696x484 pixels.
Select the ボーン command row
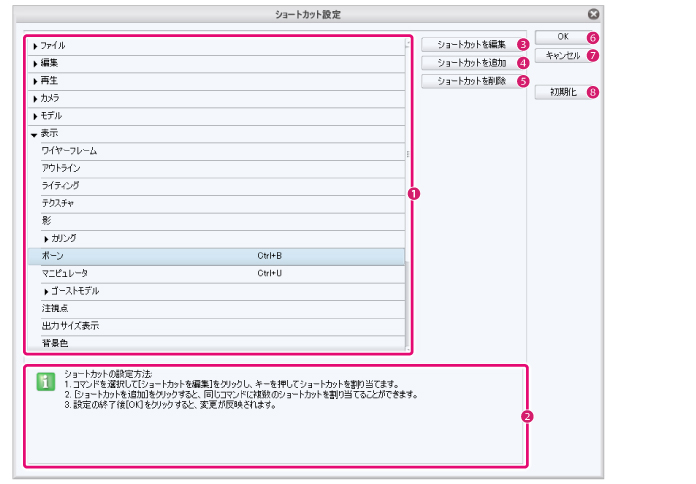pos(216,256)
